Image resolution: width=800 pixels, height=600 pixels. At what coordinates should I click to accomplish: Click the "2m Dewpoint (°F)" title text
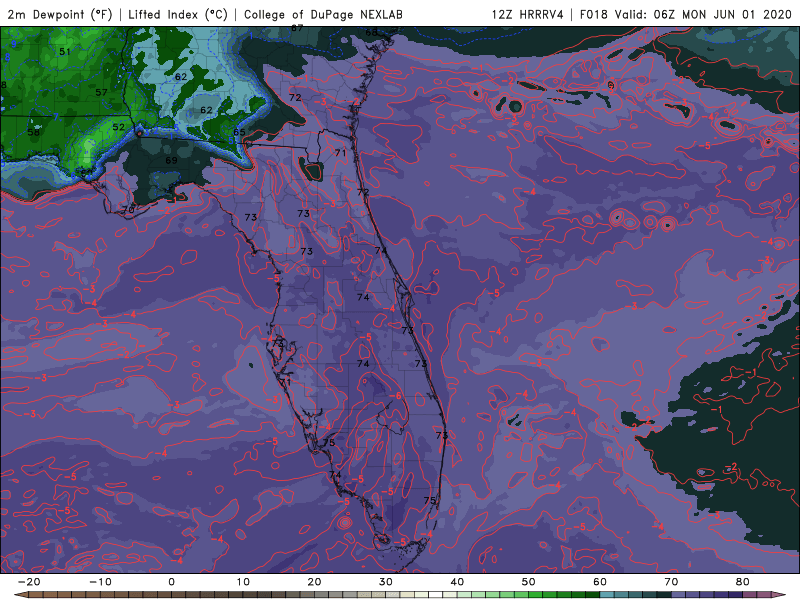[x=60, y=14]
